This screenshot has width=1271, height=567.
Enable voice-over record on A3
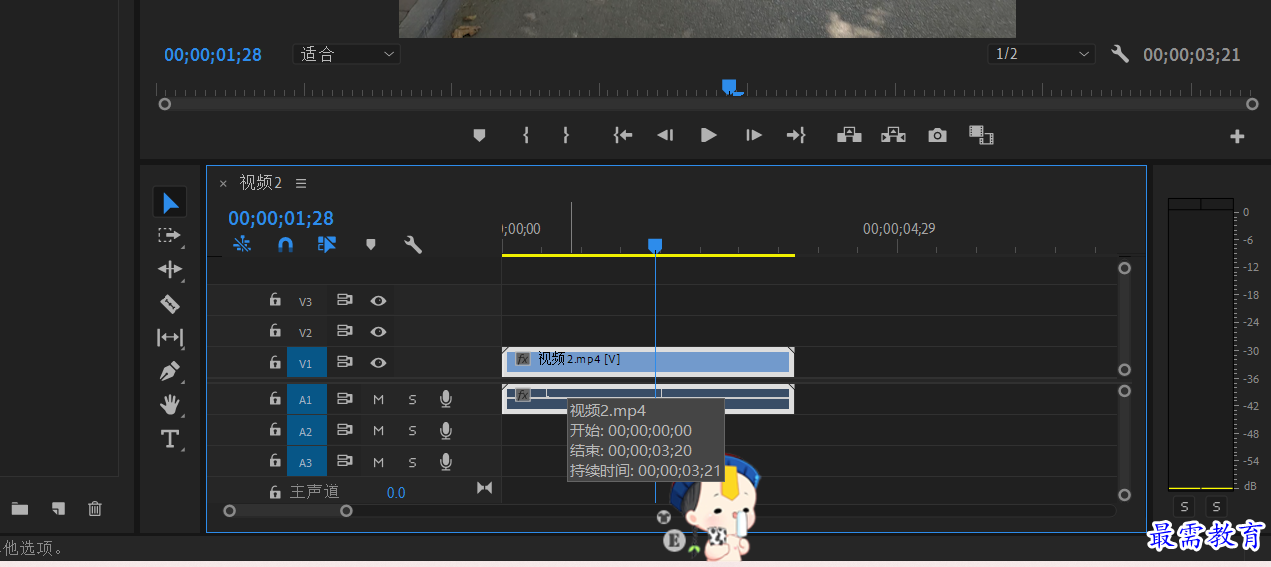tap(446, 462)
